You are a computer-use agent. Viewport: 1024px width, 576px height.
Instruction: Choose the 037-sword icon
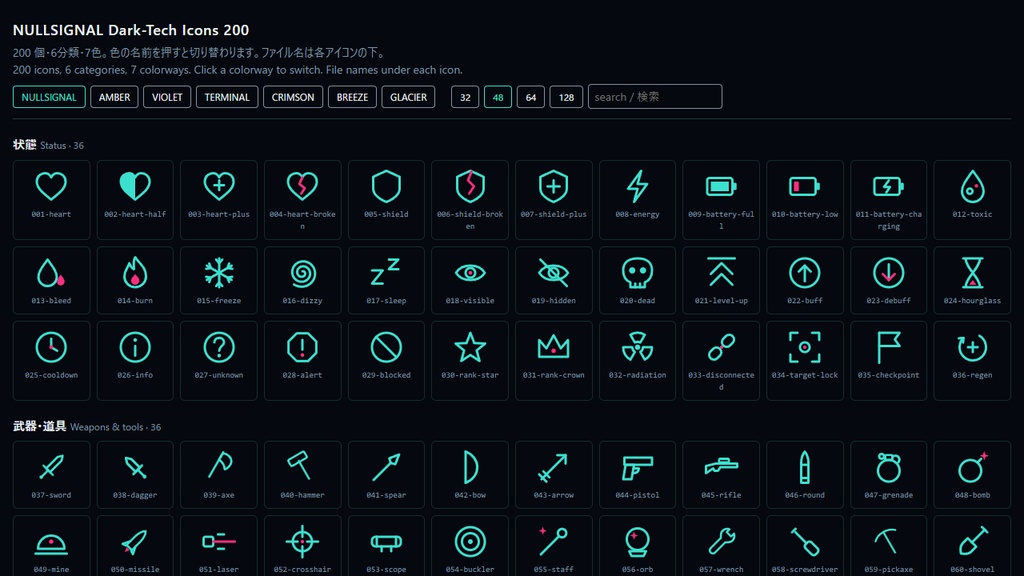pyautogui.click(x=51, y=468)
